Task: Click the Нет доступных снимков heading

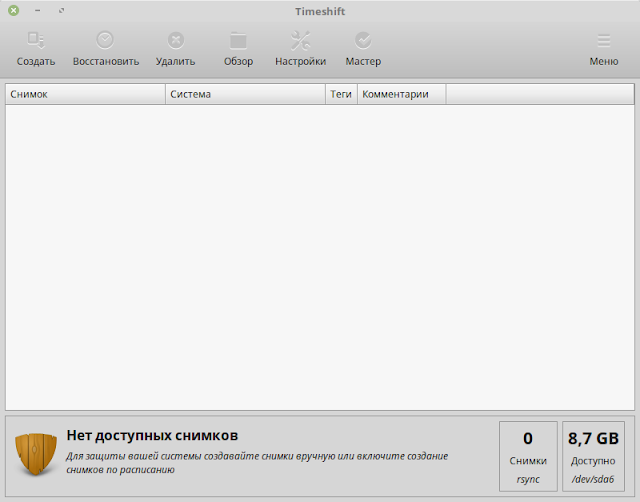Action: 152,435
